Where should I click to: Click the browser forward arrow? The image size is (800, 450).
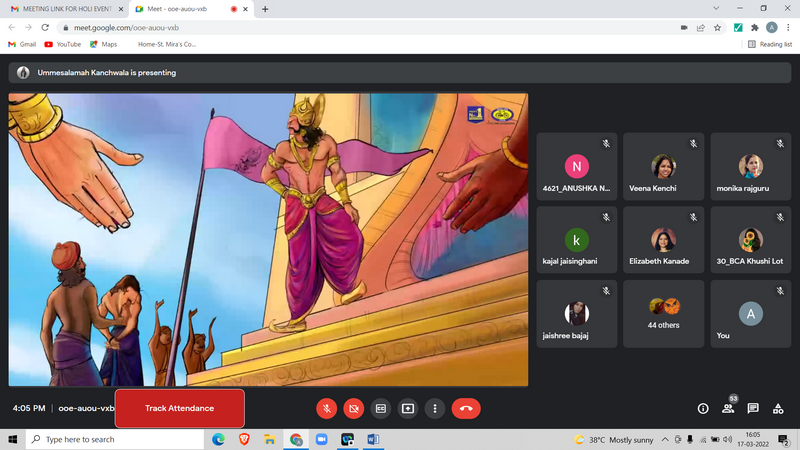(x=28, y=28)
